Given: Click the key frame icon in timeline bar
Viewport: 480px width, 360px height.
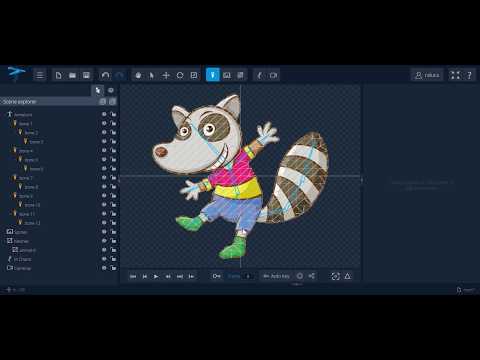Looking at the screenshot, I should coord(216,276).
